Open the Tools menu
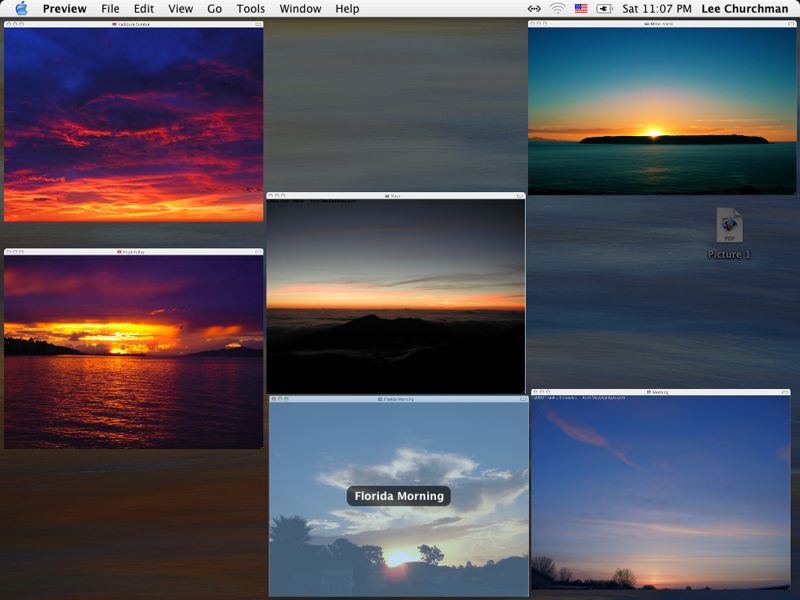Screen dimensions: 800x600 tap(251, 9)
